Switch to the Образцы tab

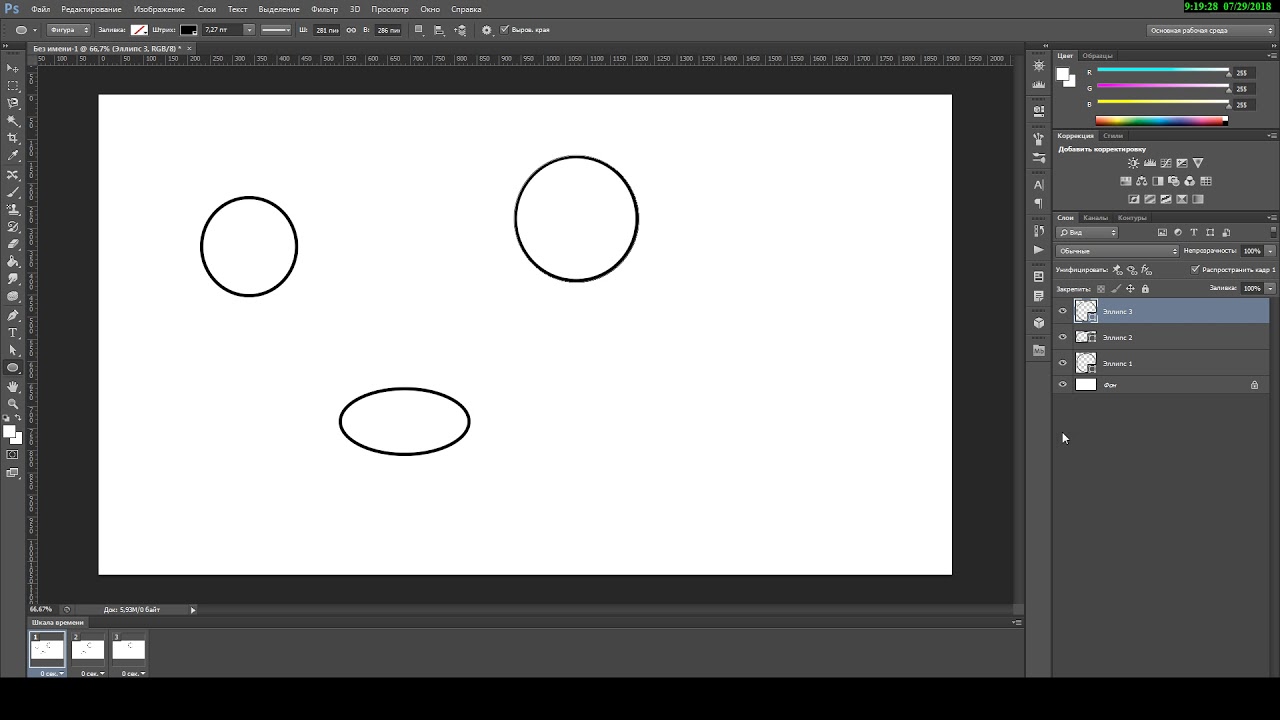(1097, 56)
